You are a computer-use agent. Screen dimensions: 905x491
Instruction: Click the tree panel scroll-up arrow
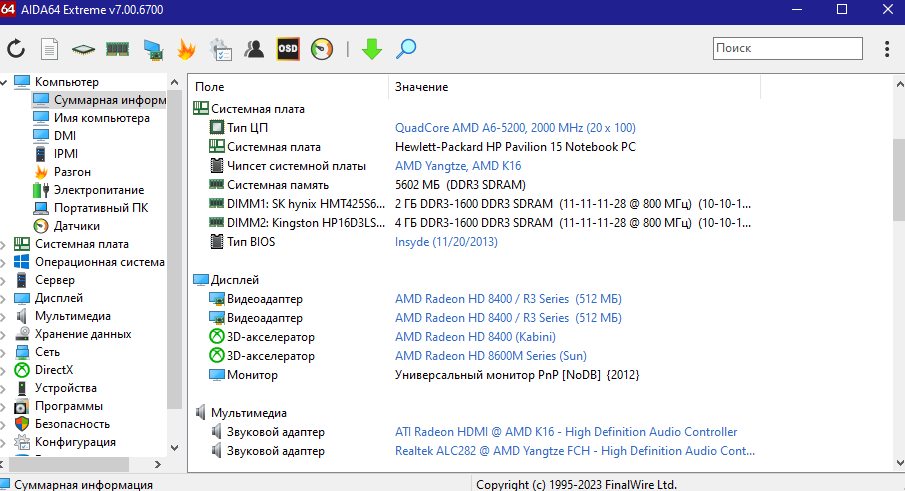175,83
